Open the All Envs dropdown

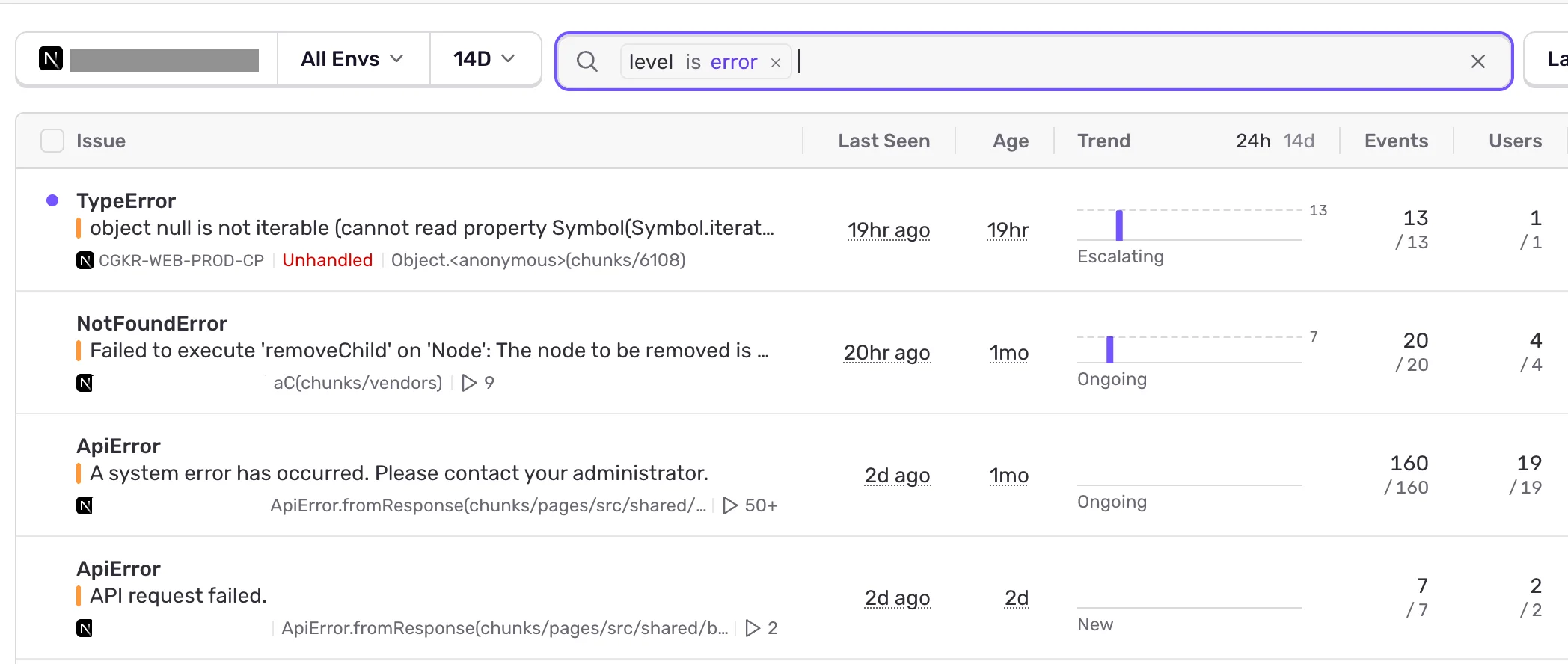pyautogui.click(x=353, y=59)
